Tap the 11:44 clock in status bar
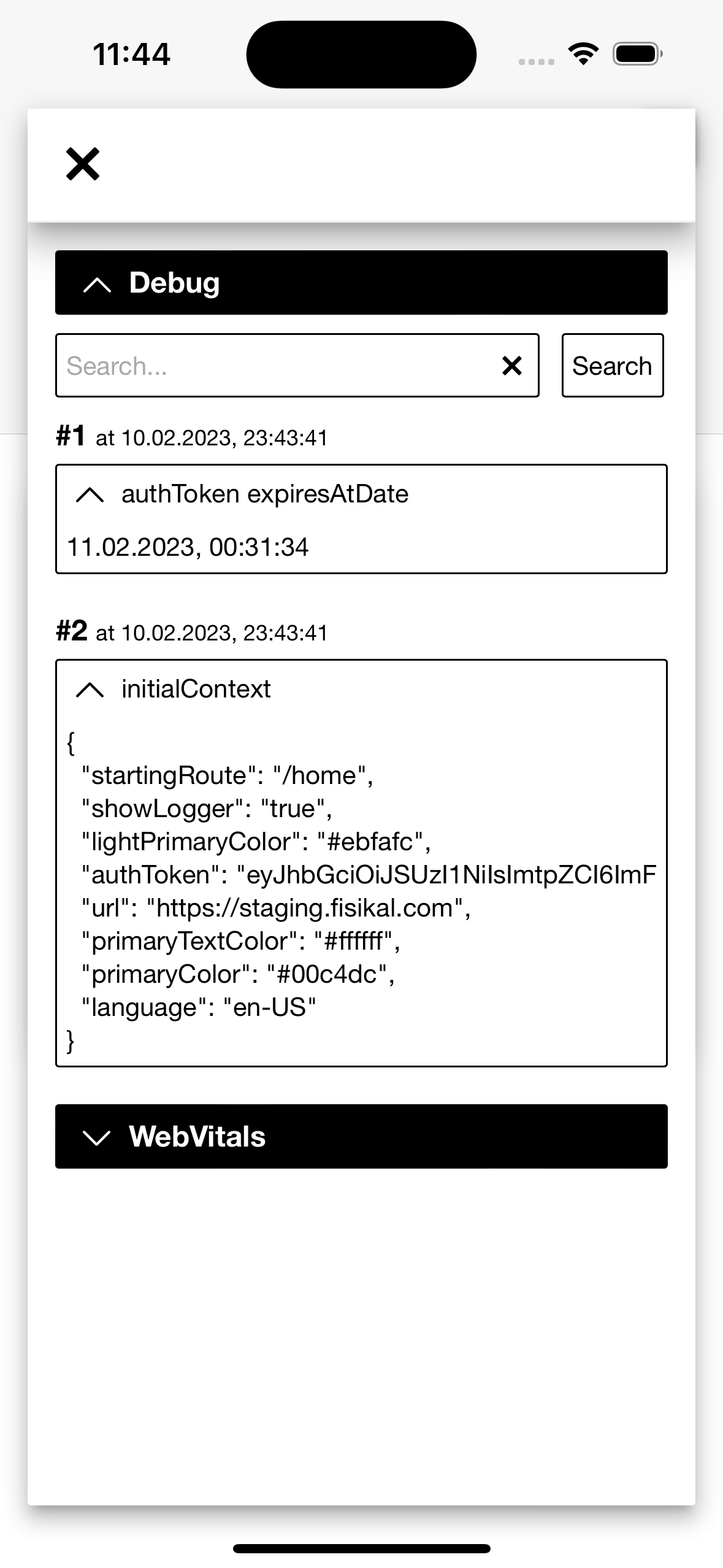Viewport: 723px width, 1568px height. click(x=131, y=54)
